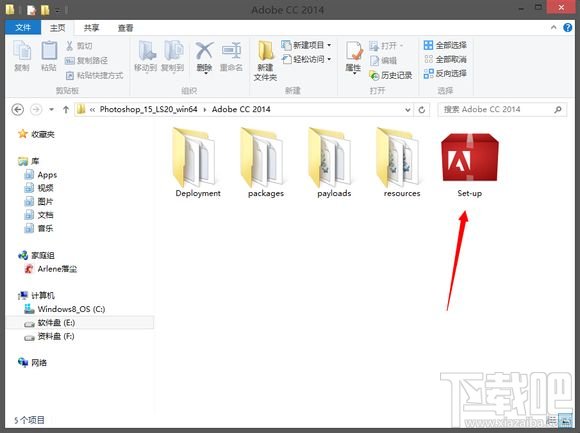
Task: Click the back navigation arrow
Action: [x=18, y=109]
